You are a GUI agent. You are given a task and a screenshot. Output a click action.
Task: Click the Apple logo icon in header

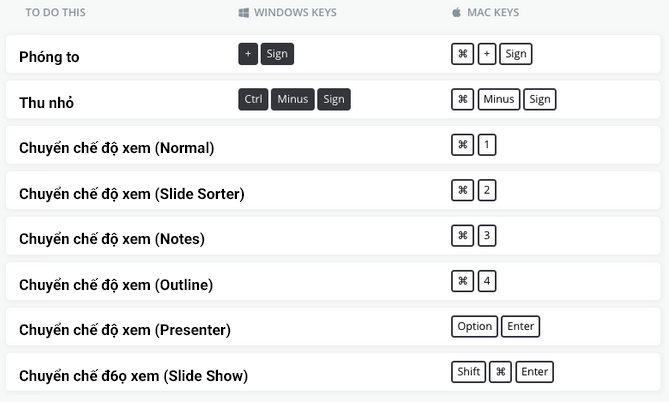pyautogui.click(x=456, y=13)
